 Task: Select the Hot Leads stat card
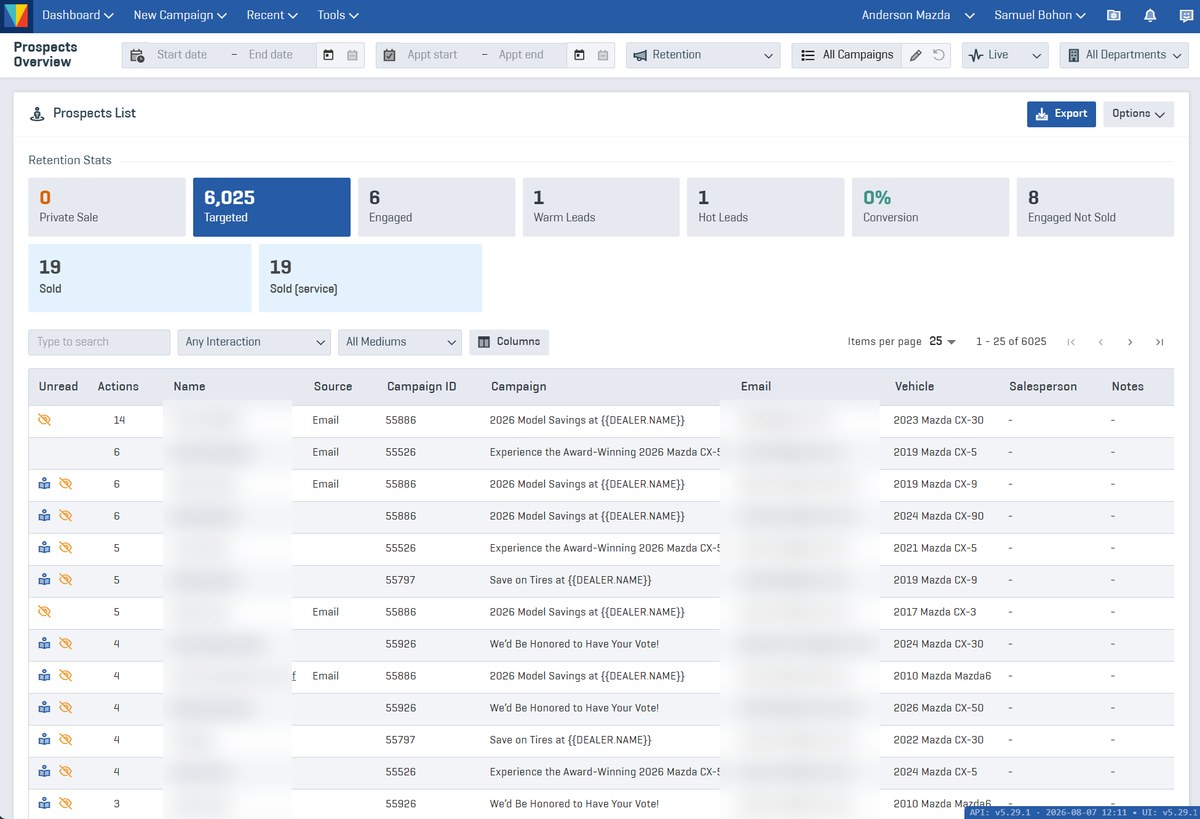pos(765,207)
